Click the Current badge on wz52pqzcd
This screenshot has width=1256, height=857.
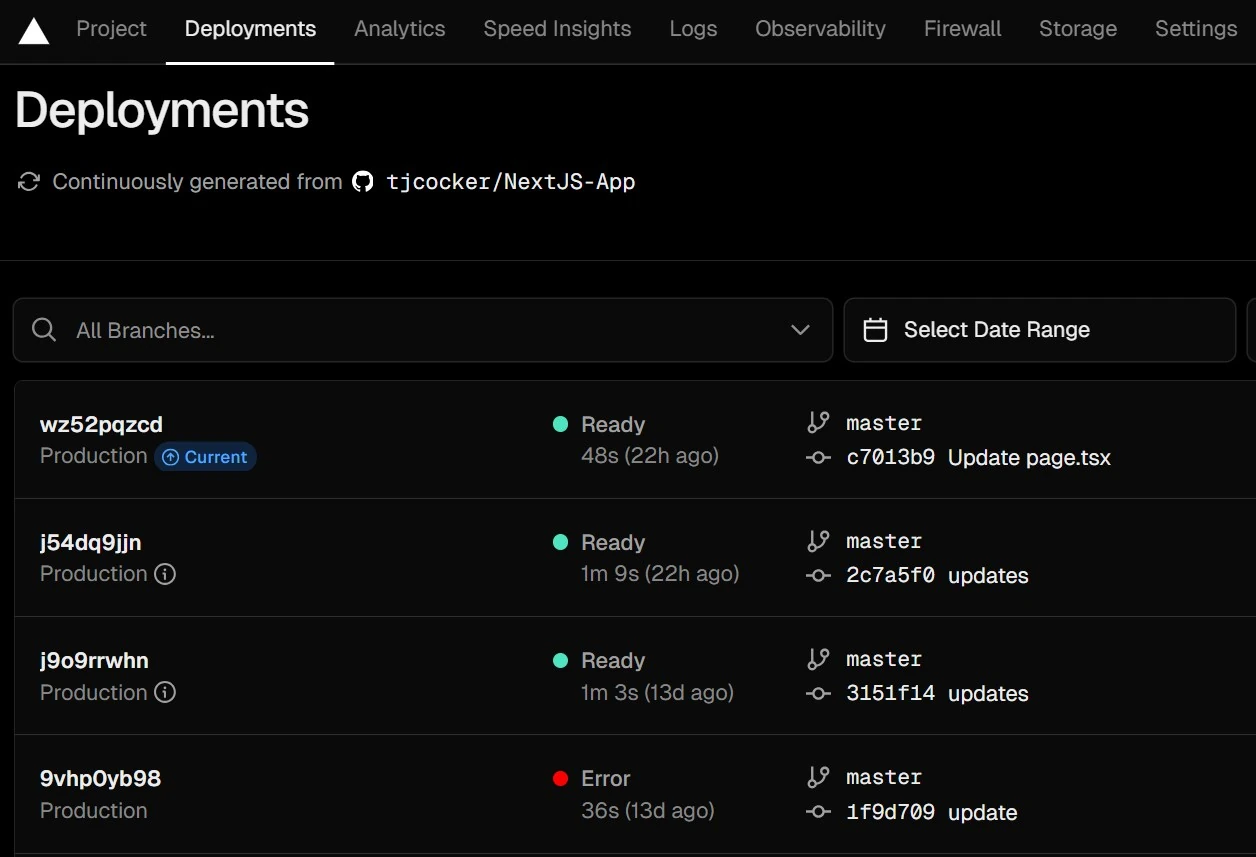(x=205, y=457)
